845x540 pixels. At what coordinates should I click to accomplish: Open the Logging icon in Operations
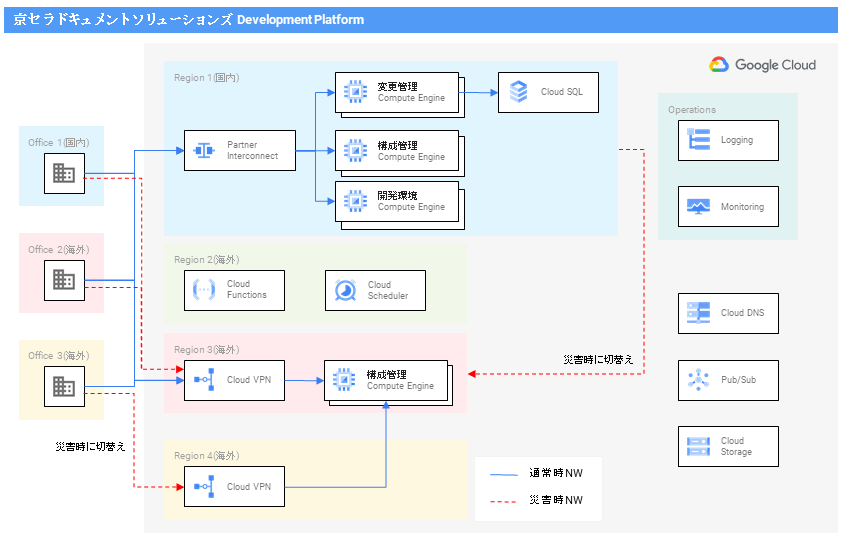point(698,140)
